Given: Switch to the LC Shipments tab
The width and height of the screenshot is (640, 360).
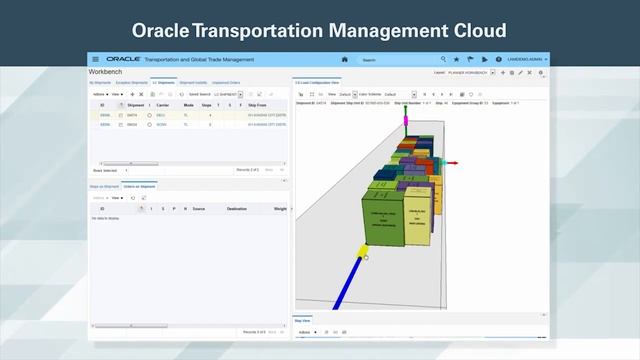Looking at the screenshot, I should (x=163, y=83).
